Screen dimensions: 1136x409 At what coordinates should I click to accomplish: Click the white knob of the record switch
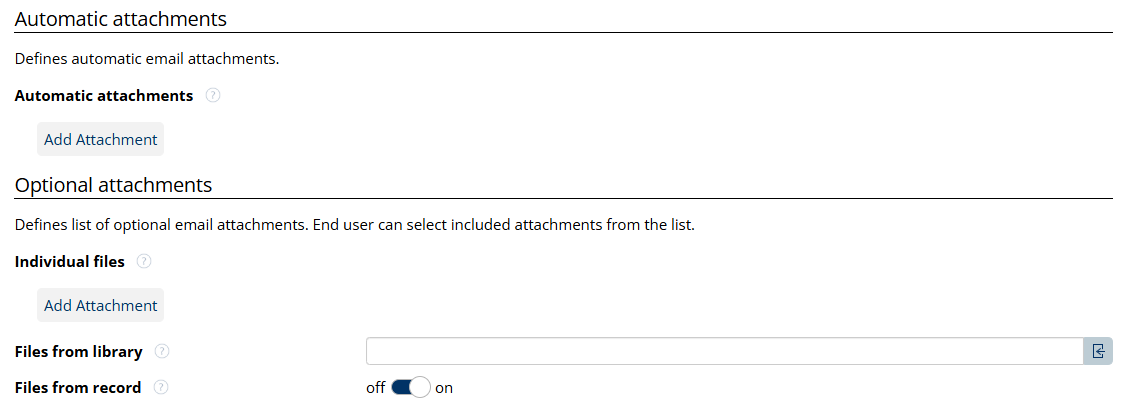click(420, 387)
